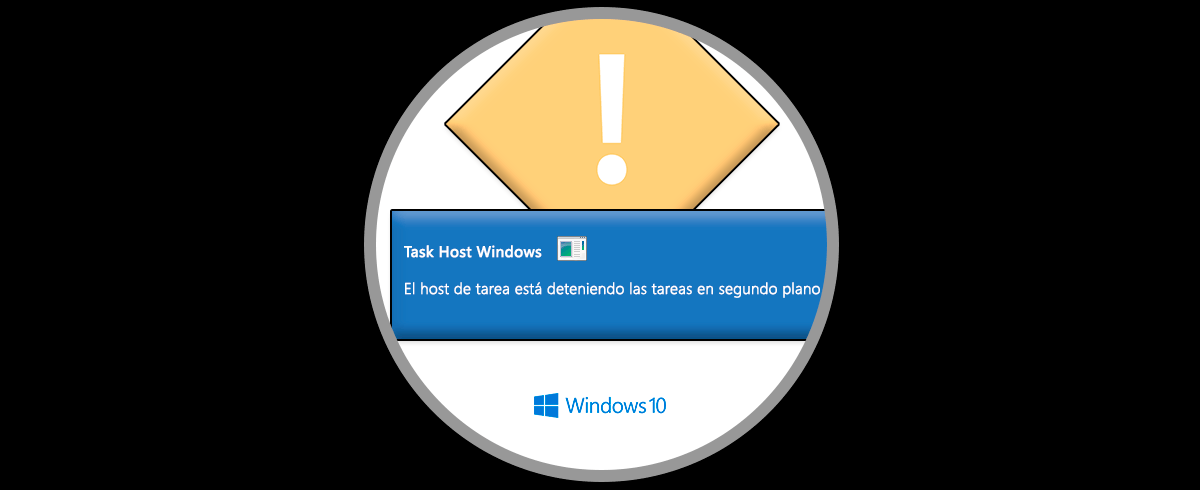
Task: Click the words "El host" in the message
Action: (x=427, y=289)
